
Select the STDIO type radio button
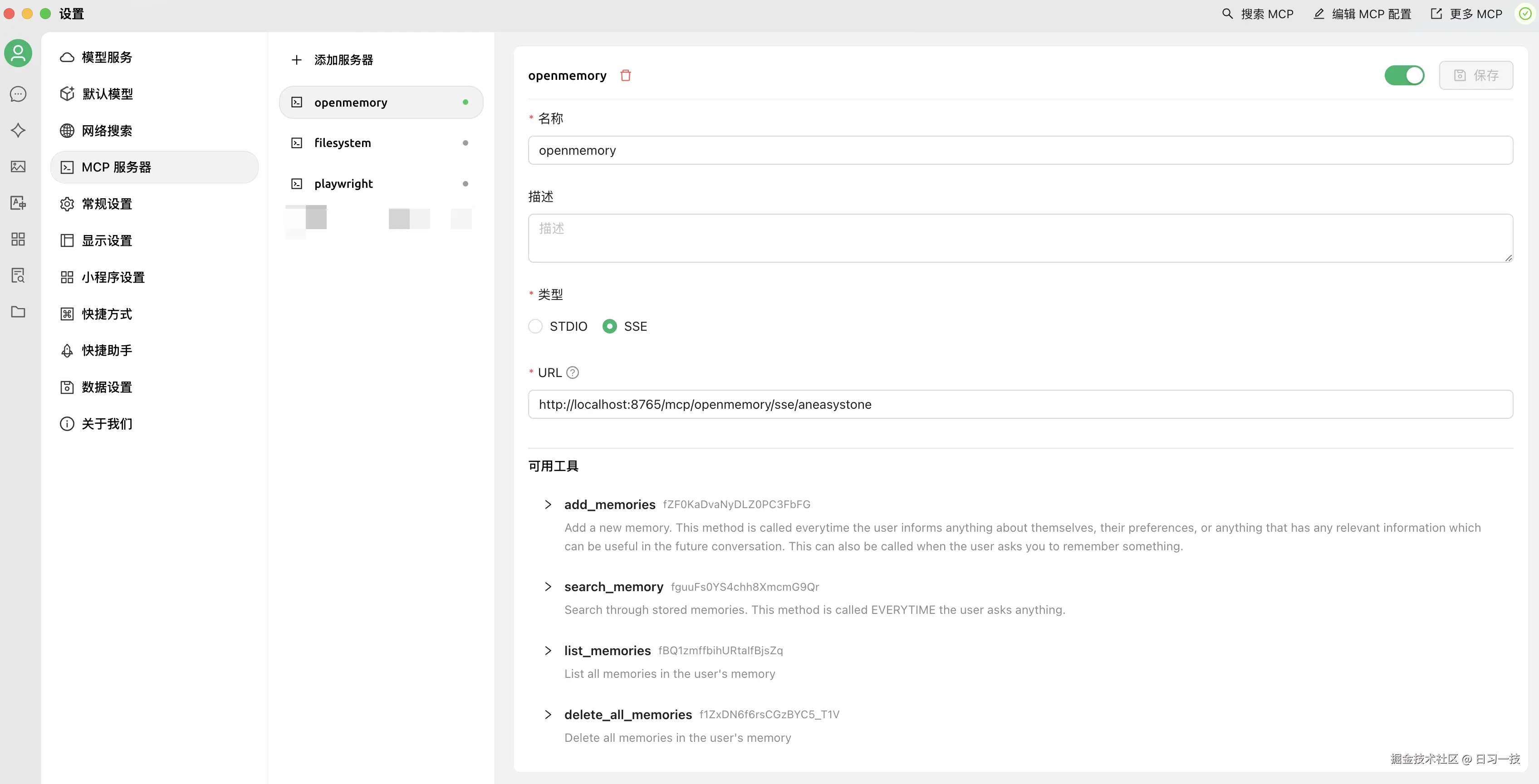click(535, 326)
